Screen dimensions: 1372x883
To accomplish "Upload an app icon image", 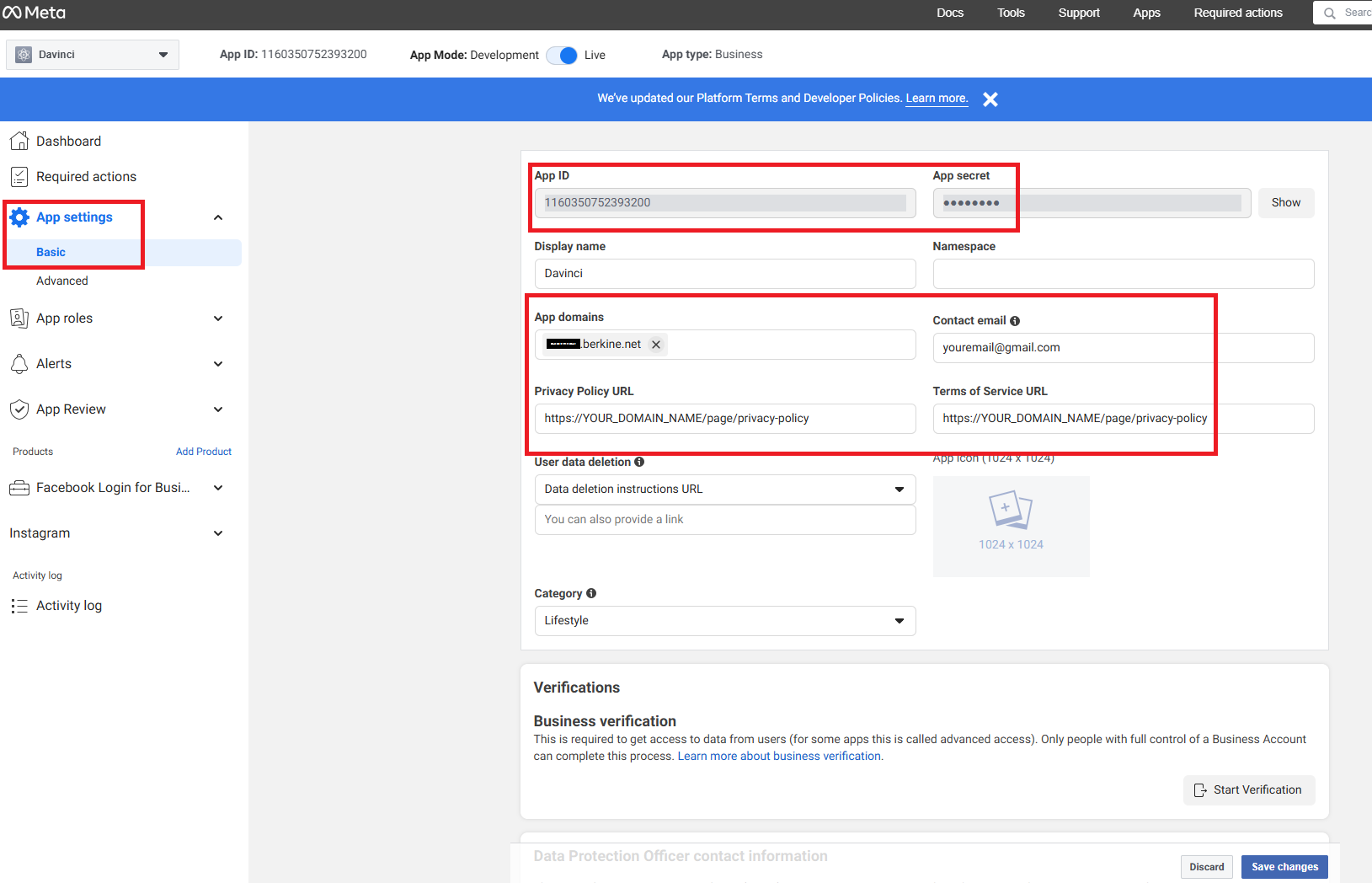I will (x=1011, y=527).
